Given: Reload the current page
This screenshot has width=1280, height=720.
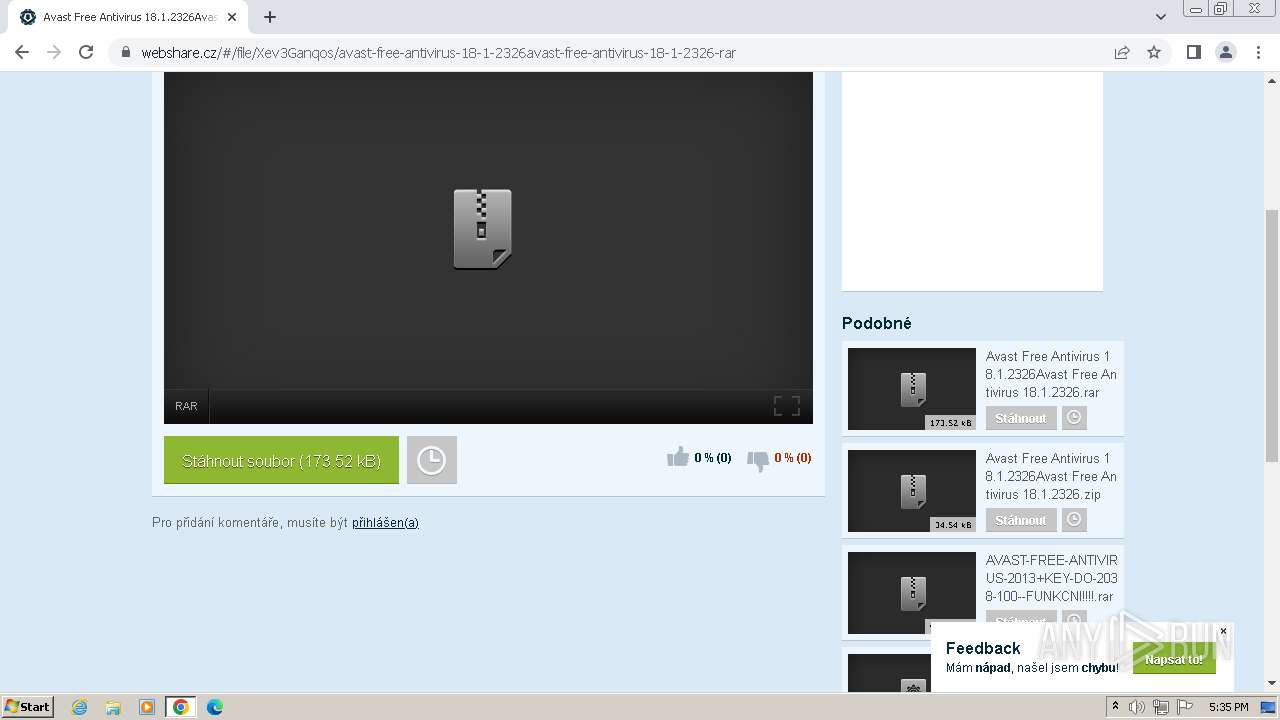Looking at the screenshot, I should point(86,52).
